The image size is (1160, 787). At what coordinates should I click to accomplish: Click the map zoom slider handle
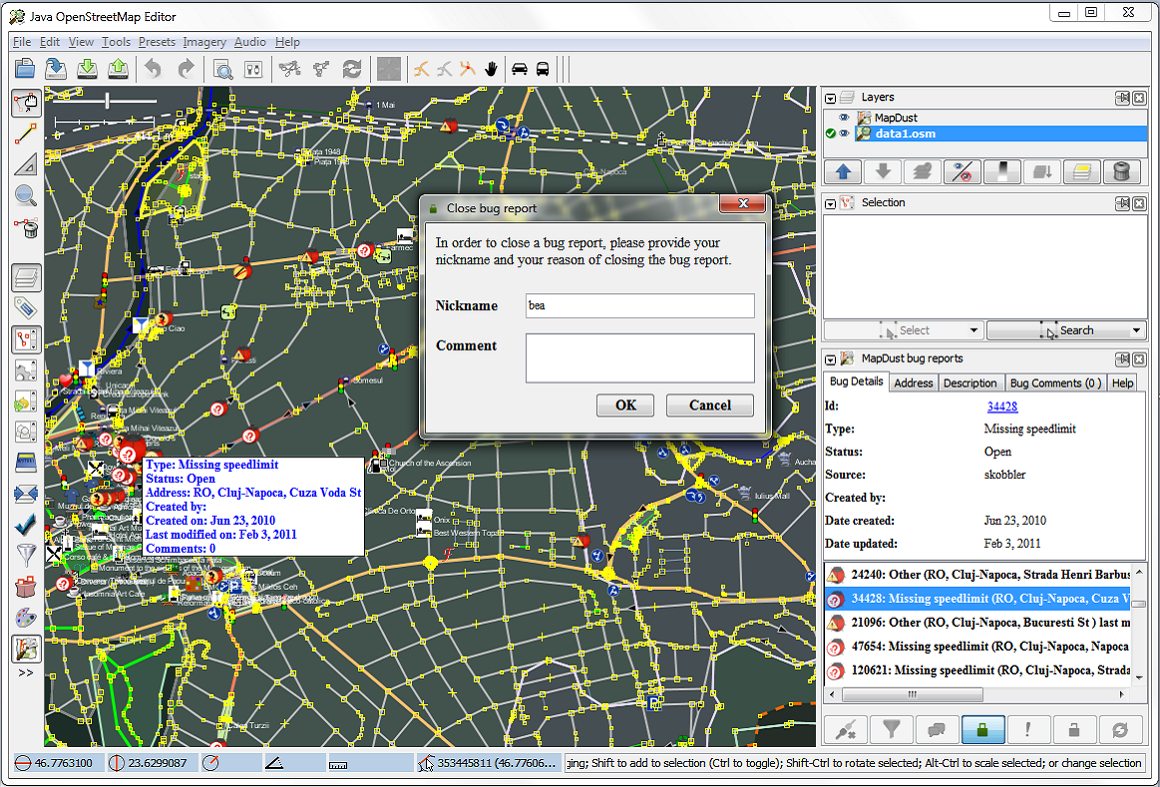pos(108,101)
